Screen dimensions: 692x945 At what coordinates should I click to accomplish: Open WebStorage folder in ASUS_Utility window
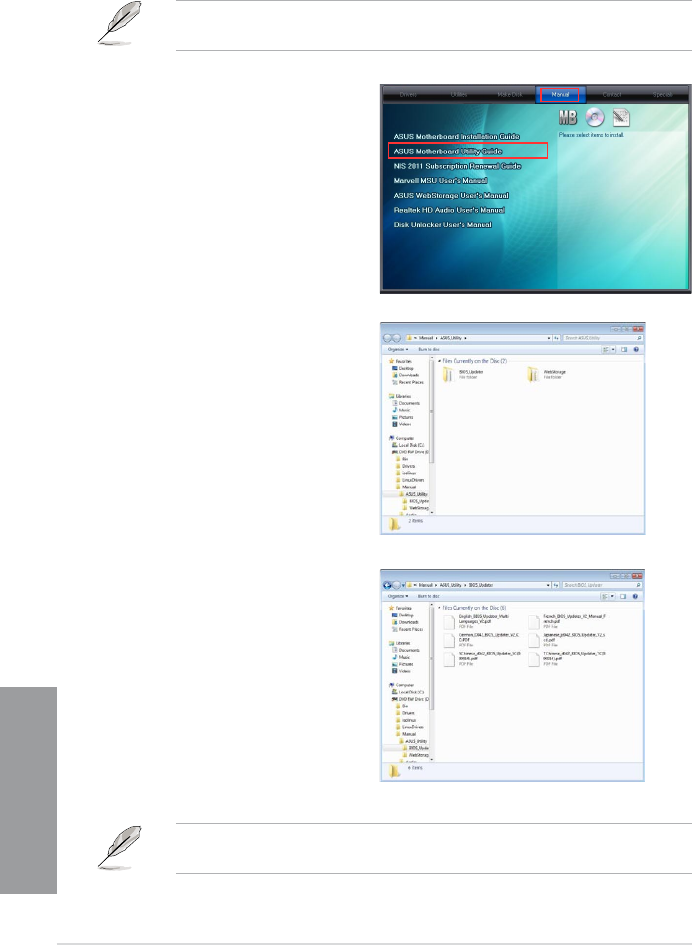pyautogui.click(x=547, y=374)
